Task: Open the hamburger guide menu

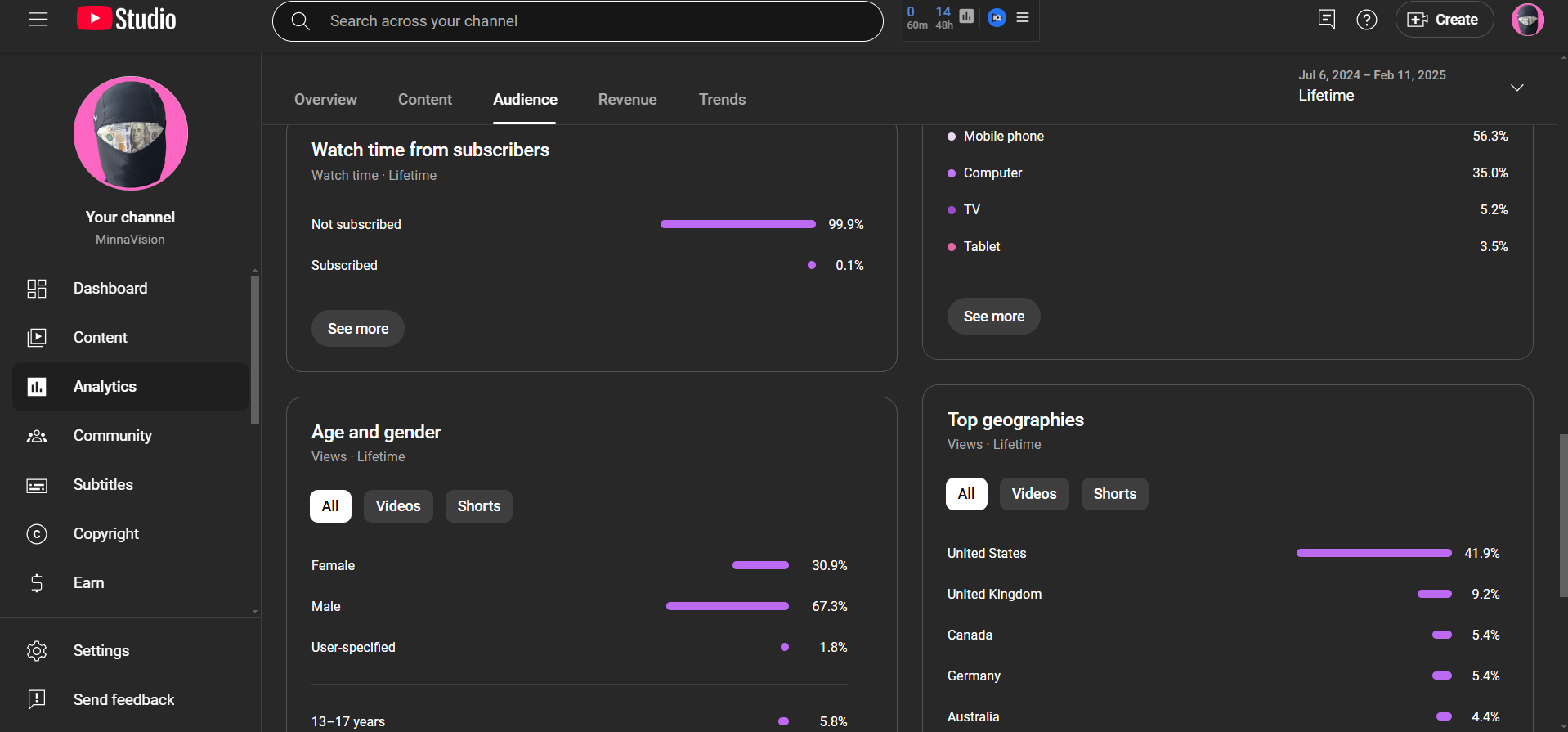Action: 38,20
